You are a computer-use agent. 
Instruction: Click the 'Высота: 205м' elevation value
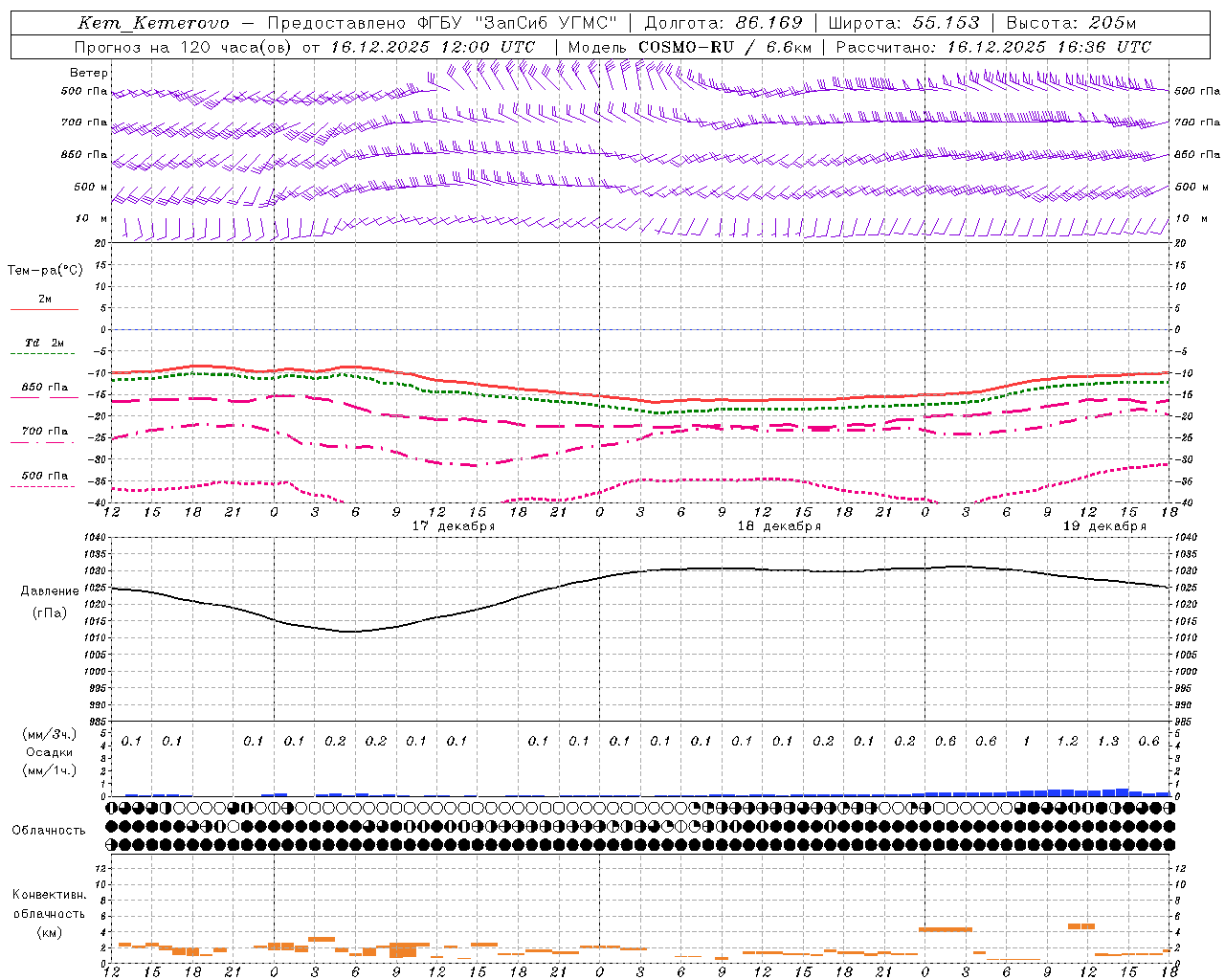[x=1071, y=23]
